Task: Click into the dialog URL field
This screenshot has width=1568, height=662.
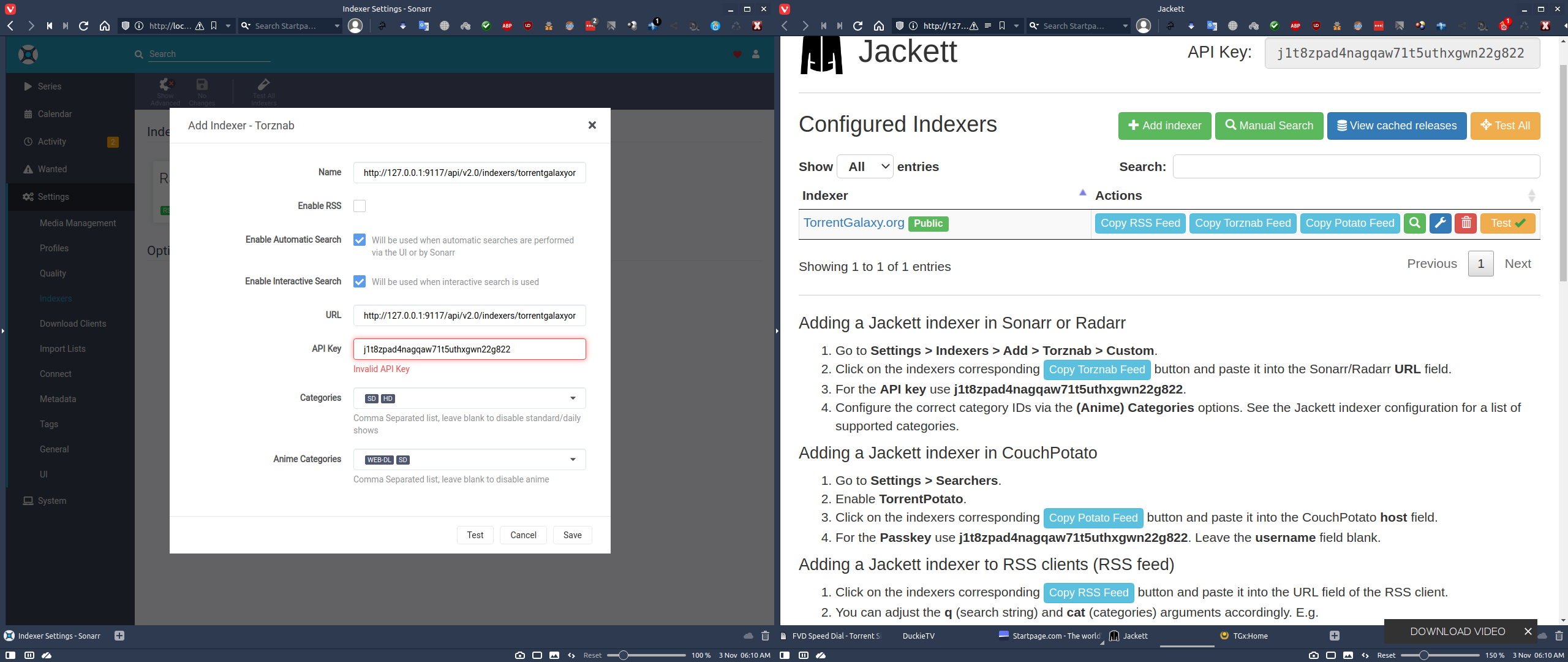Action: click(x=470, y=316)
